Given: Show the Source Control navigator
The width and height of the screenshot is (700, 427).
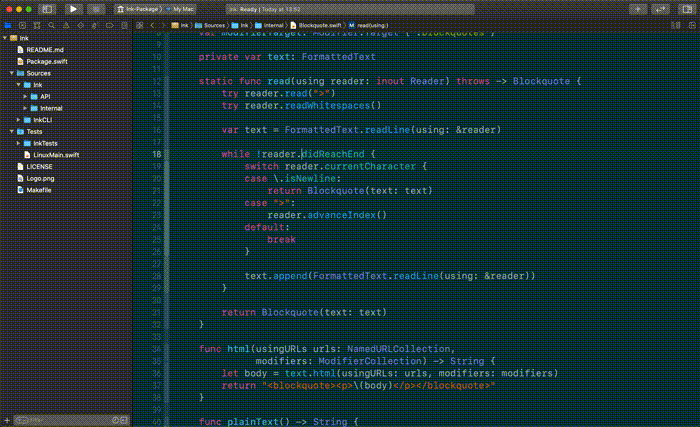Looking at the screenshot, I should (22, 25).
